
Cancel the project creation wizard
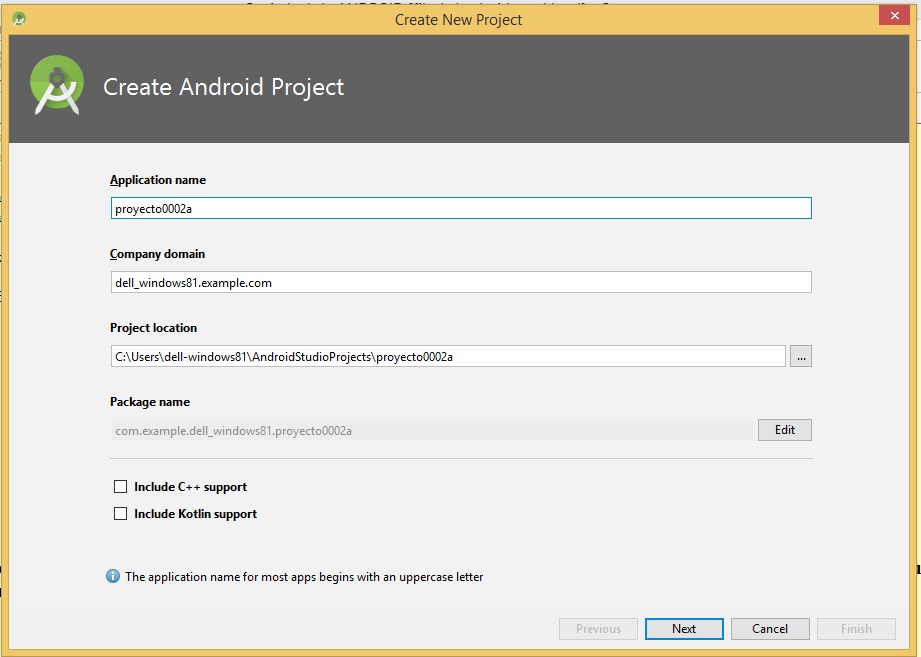point(770,629)
